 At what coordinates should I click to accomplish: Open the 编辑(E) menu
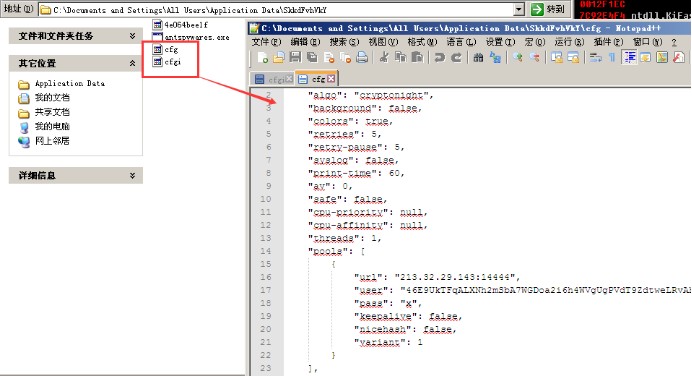(x=305, y=42)
